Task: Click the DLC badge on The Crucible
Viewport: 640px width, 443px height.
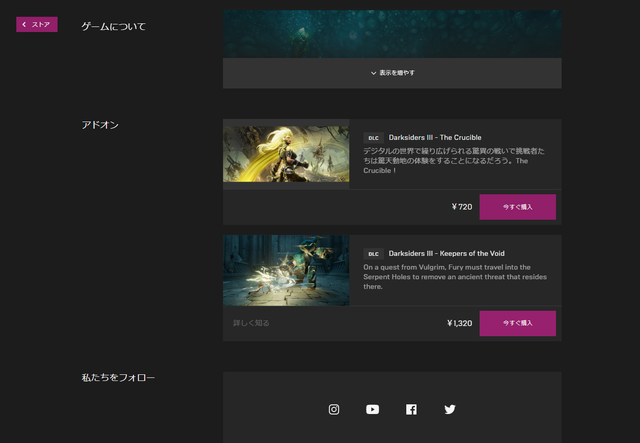Action: pyautogui.click(x=373, y=138)
